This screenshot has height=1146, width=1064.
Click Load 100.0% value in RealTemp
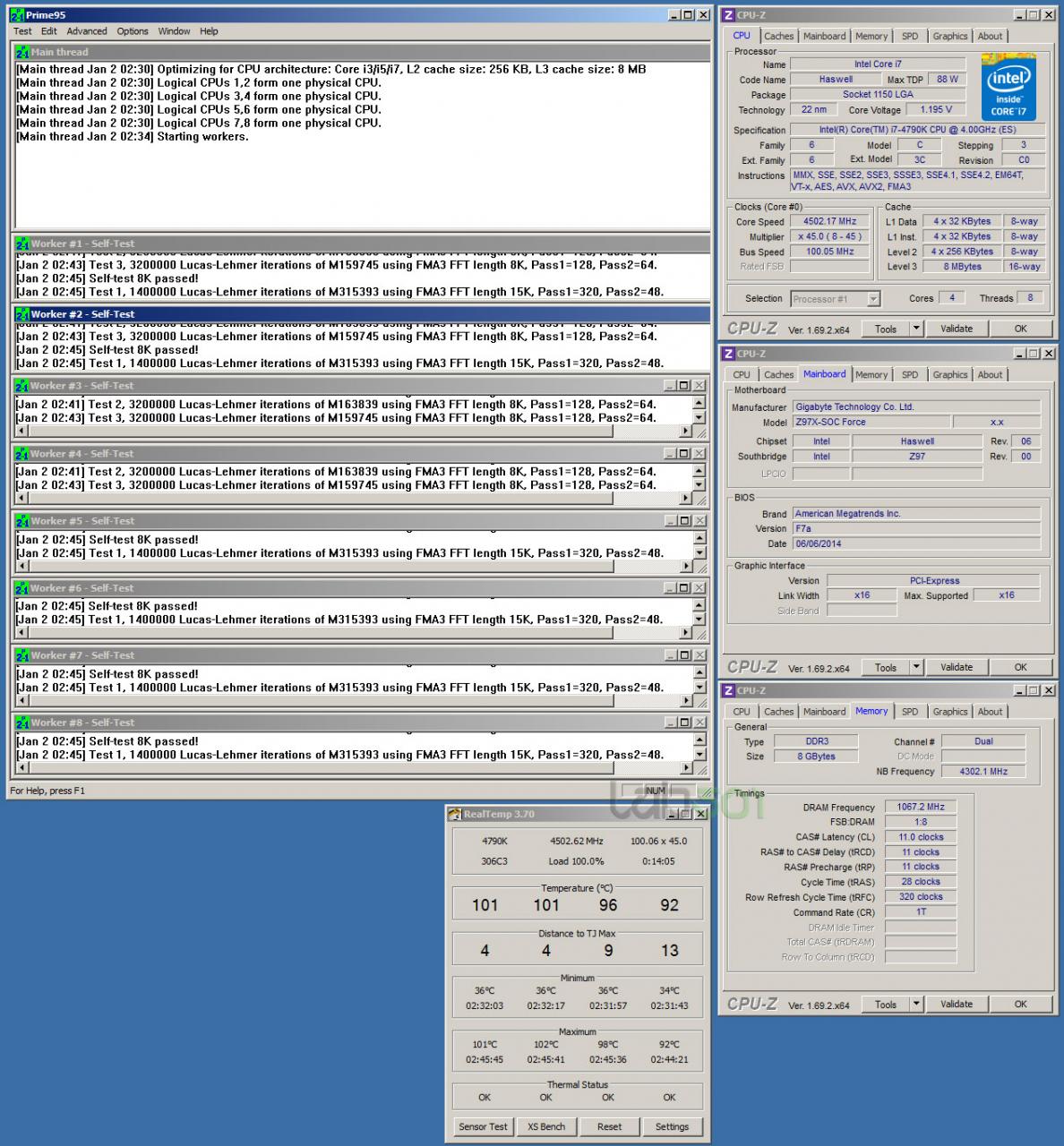[x=576, y=861]
